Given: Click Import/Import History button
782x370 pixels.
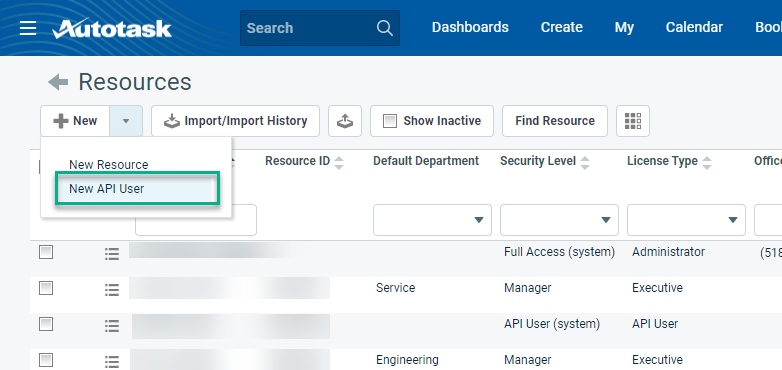Looking at the screenshot, I should click(x=235, y=121).
